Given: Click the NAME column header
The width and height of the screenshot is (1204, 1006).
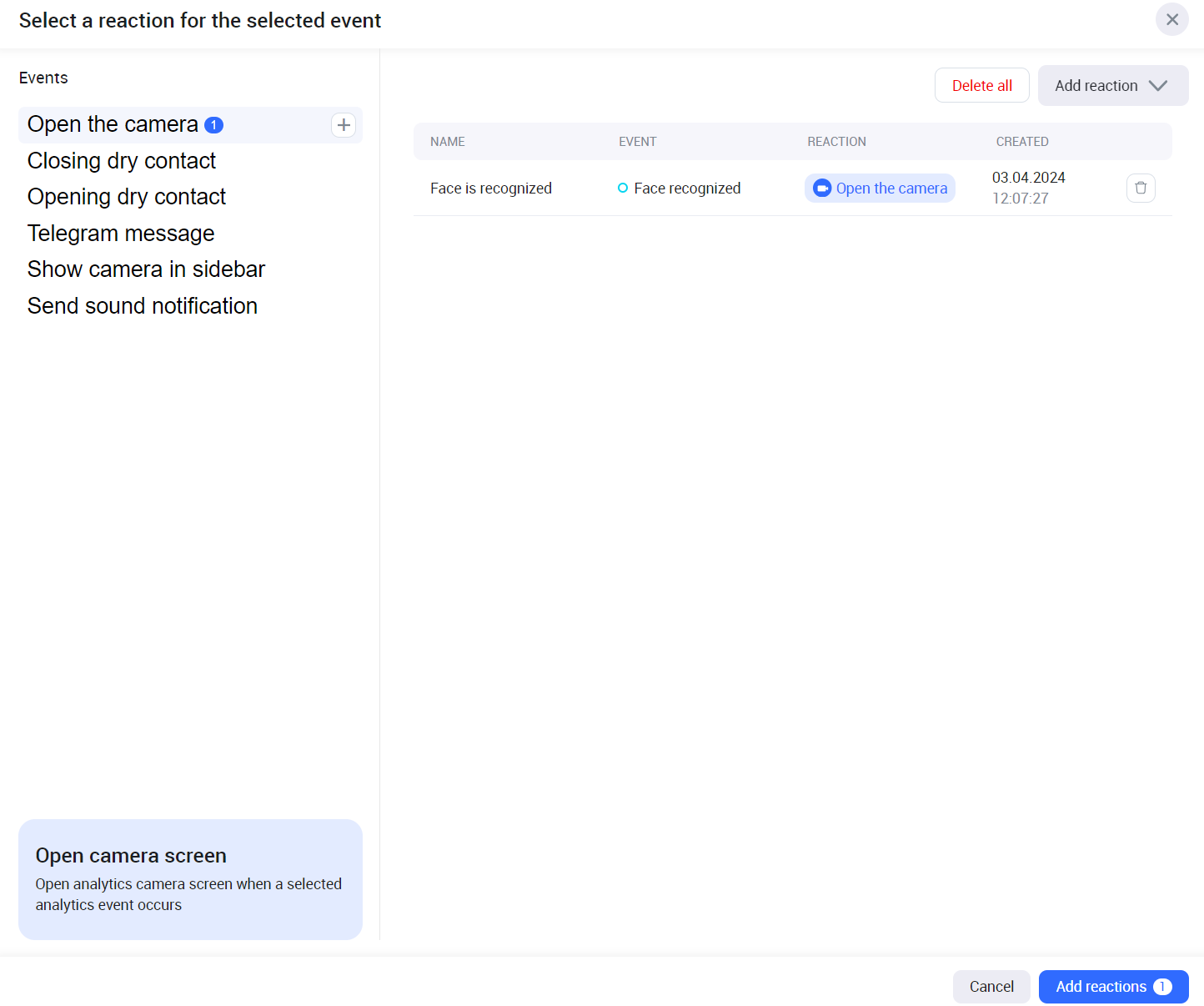Looking at the screenshot, I should 448,142.
